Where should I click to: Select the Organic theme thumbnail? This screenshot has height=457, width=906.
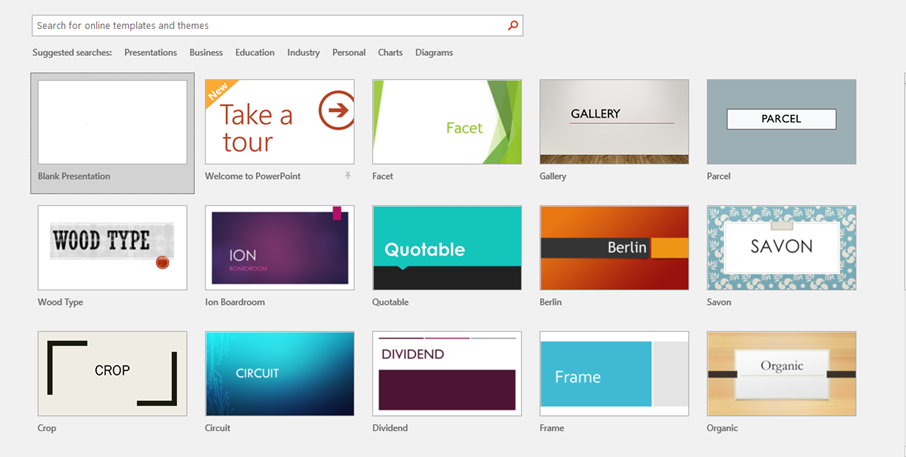pyautogui.click(x=781, y=374)
